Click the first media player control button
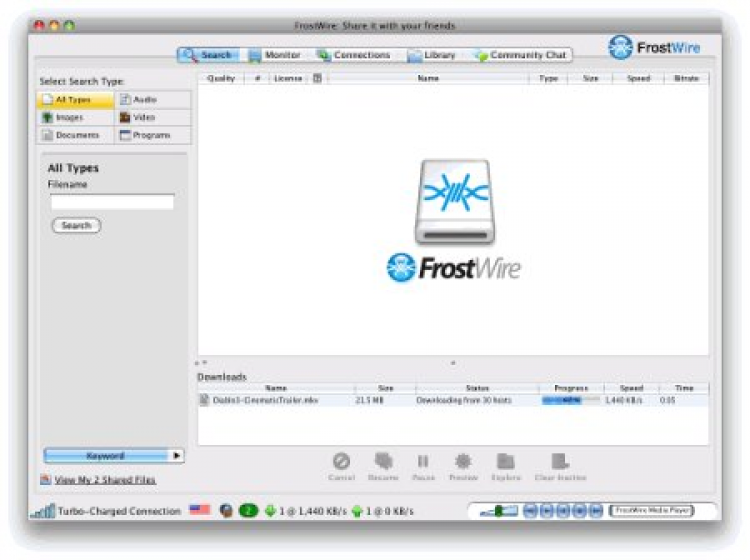The height and width of the screenshot is (560, 750). point(530,511)
